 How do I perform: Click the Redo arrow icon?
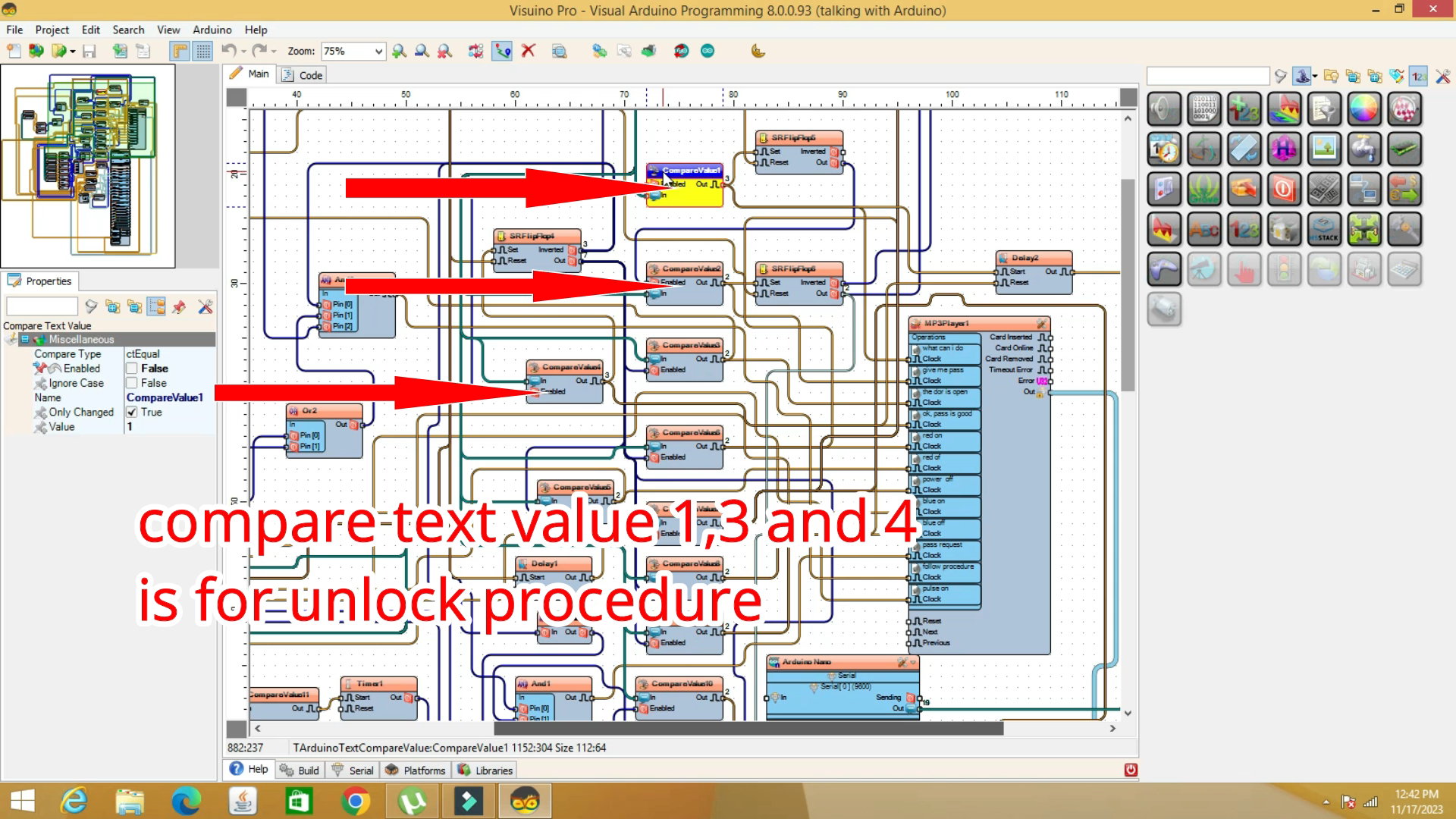tap(259, 51)
